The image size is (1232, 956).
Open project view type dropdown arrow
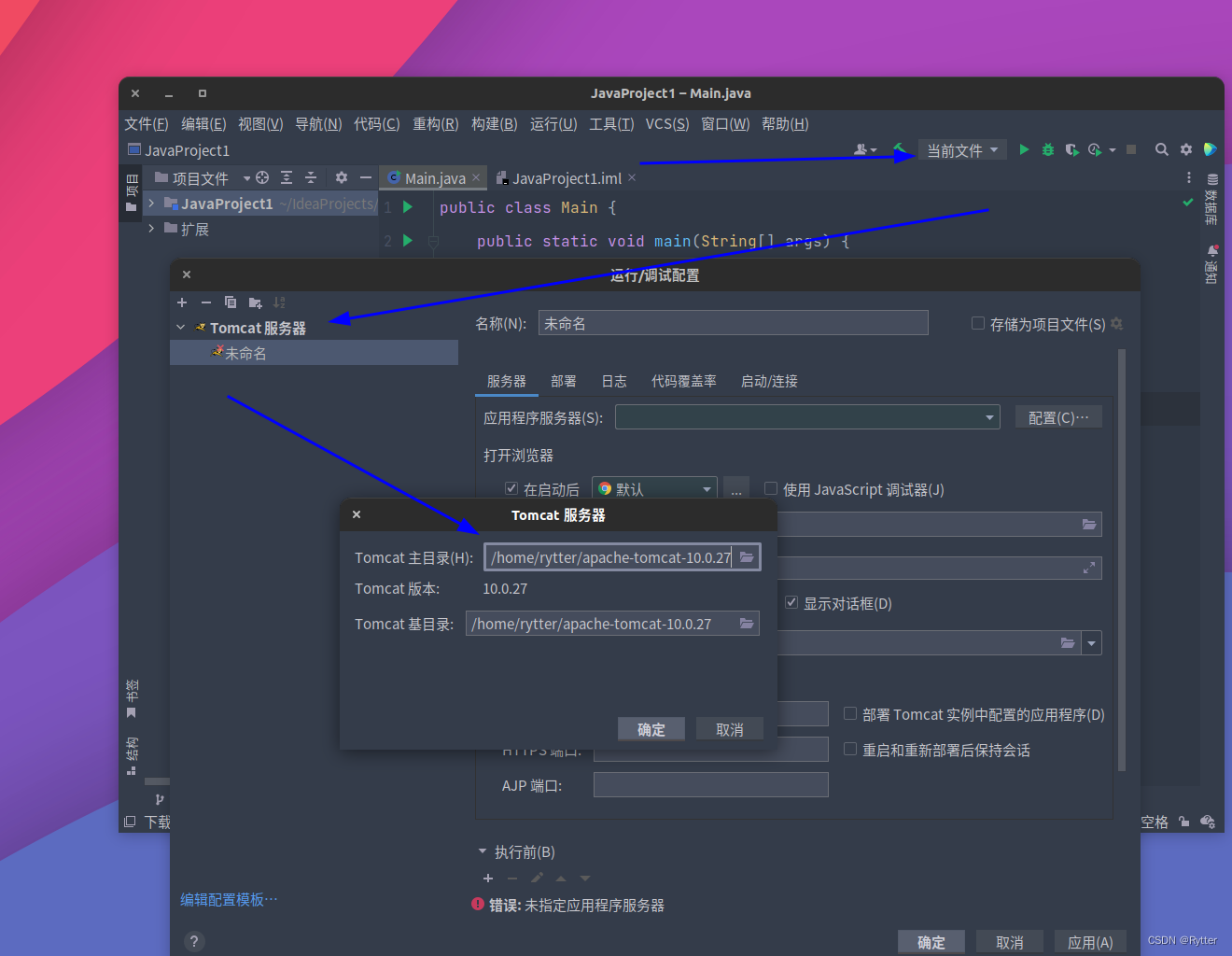click(x=247, y=177)
